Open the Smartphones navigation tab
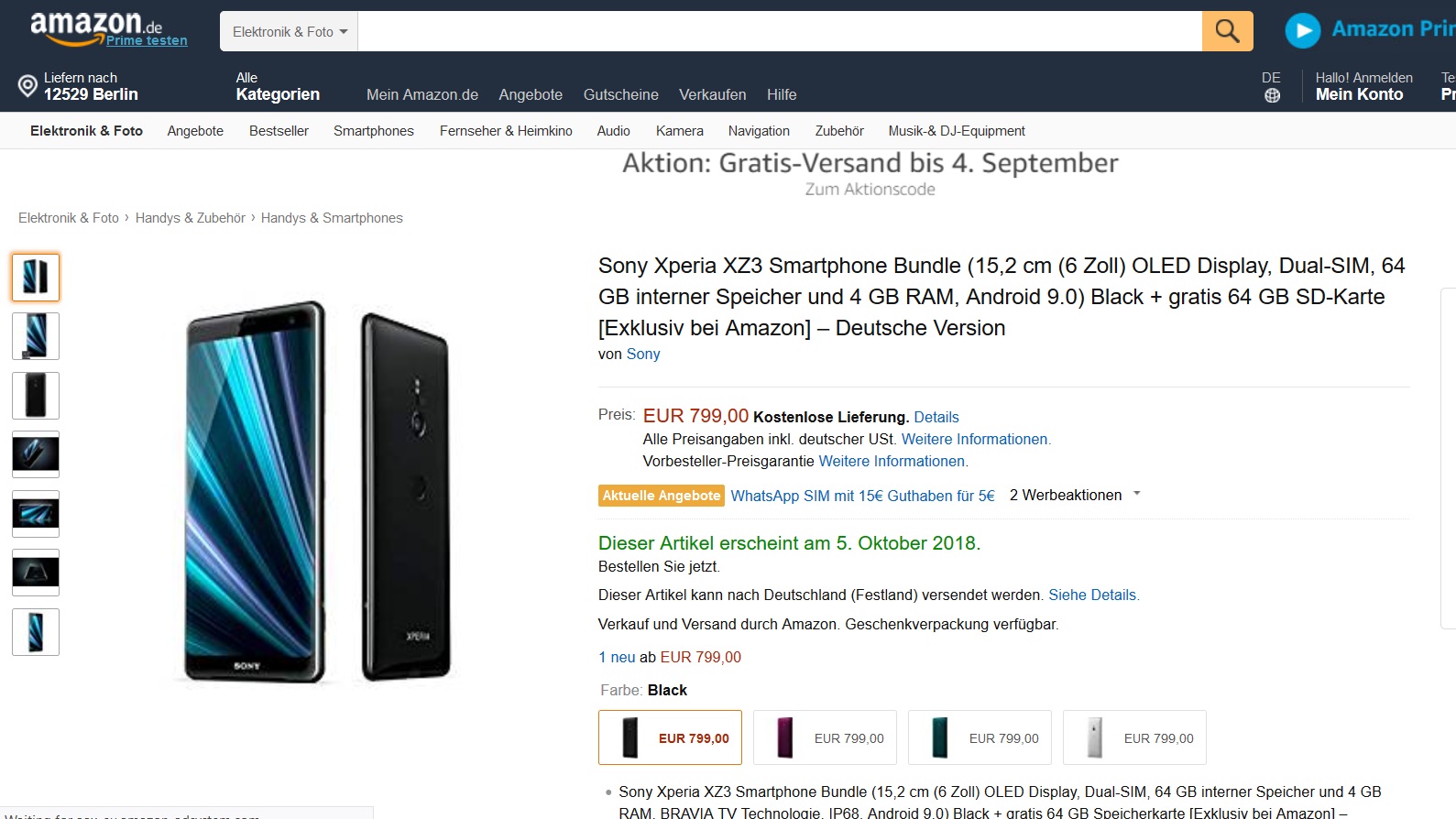This screenshot has height=819, width=1456. [x=373, y=131]
